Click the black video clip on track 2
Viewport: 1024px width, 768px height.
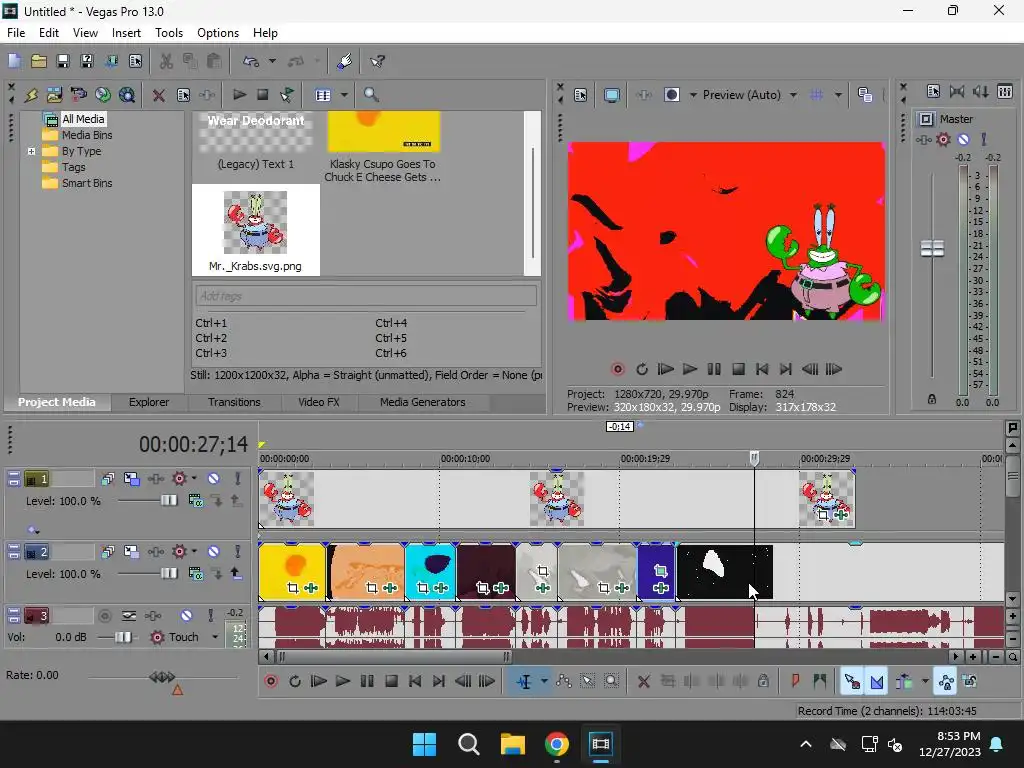coord(724,572)
